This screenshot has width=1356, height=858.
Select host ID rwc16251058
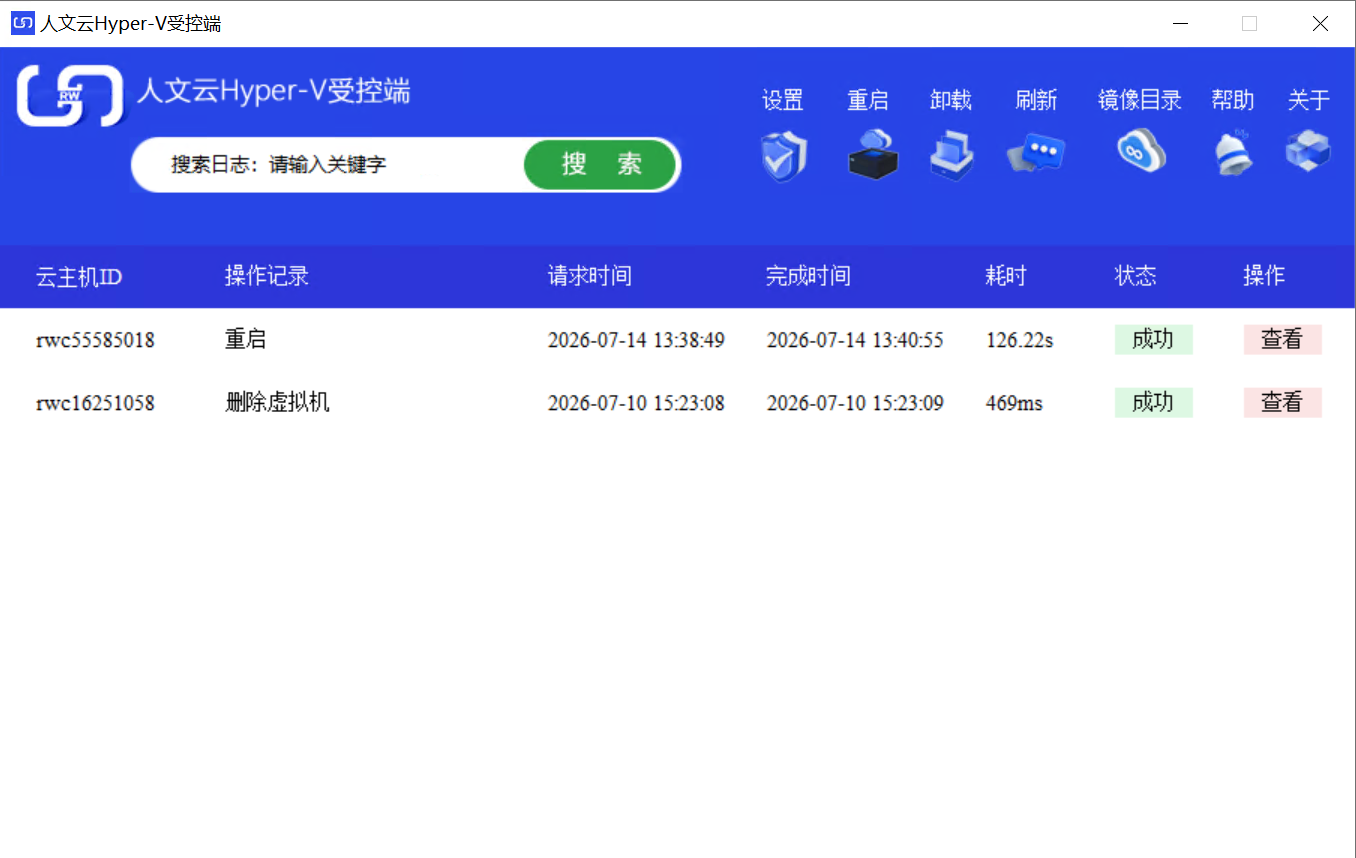(x=95, y=403)
